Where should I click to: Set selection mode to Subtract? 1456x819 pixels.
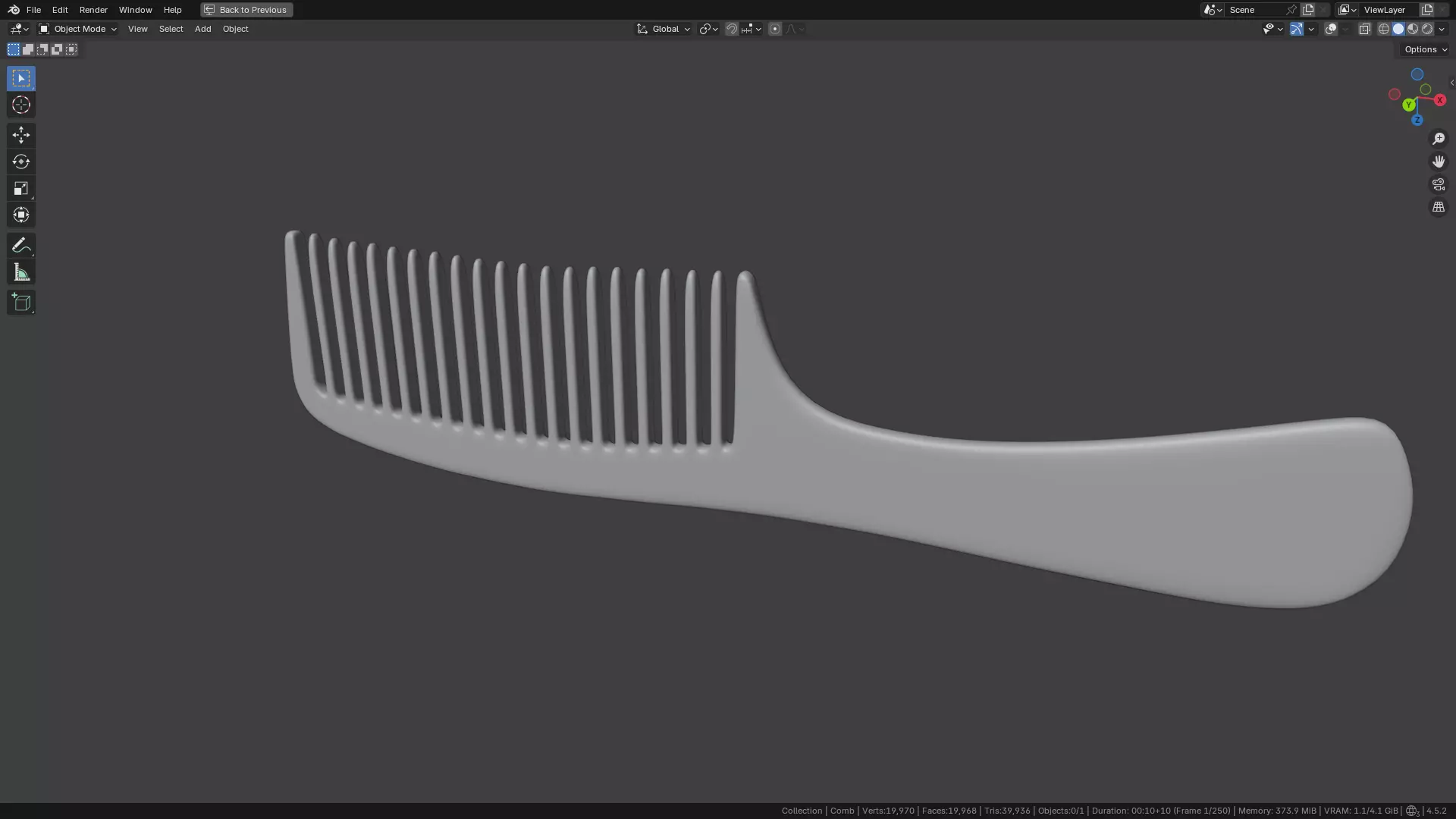pyautogui.click(x=42, y=49)
